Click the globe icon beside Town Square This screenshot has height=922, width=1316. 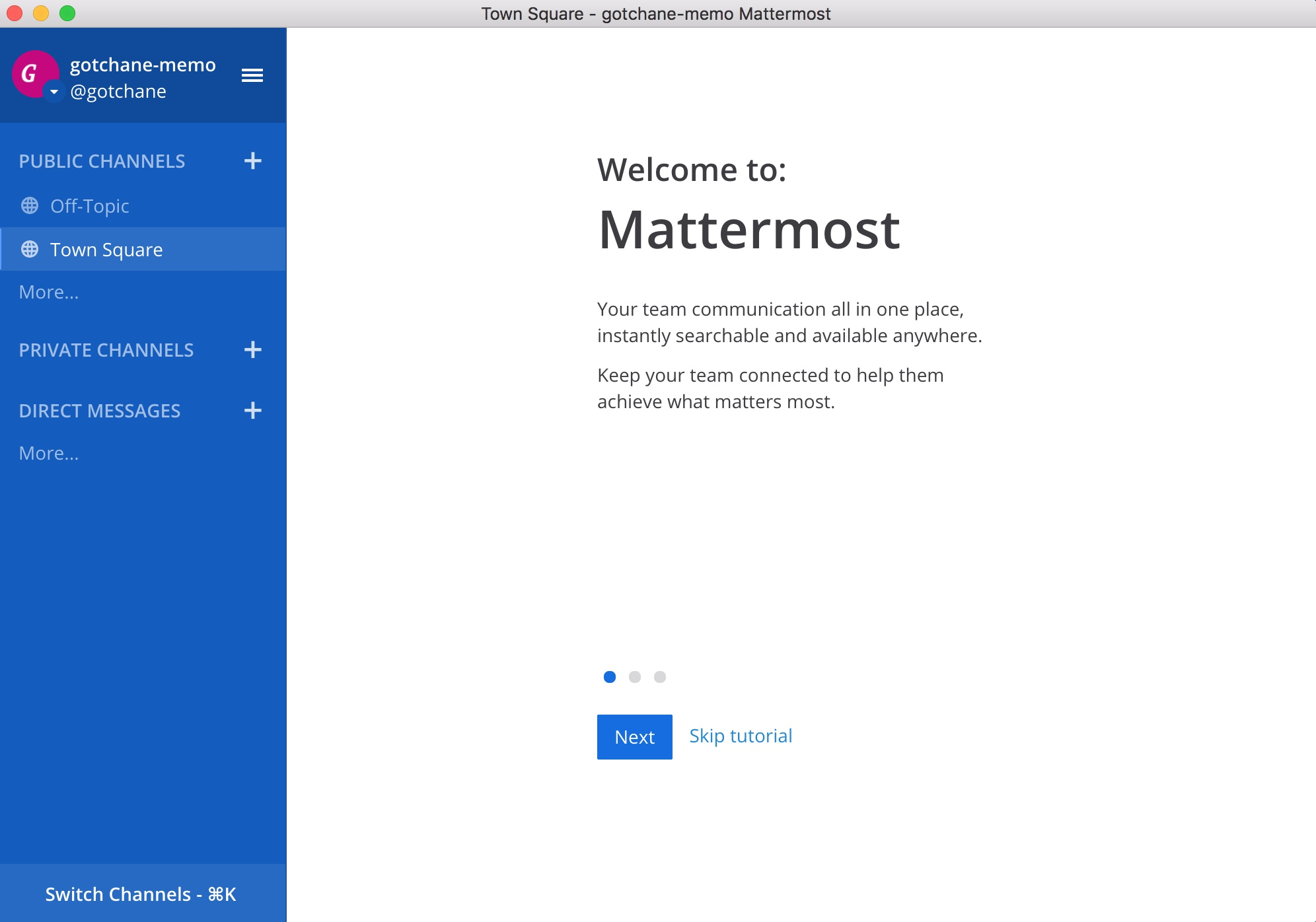point(30,250)
